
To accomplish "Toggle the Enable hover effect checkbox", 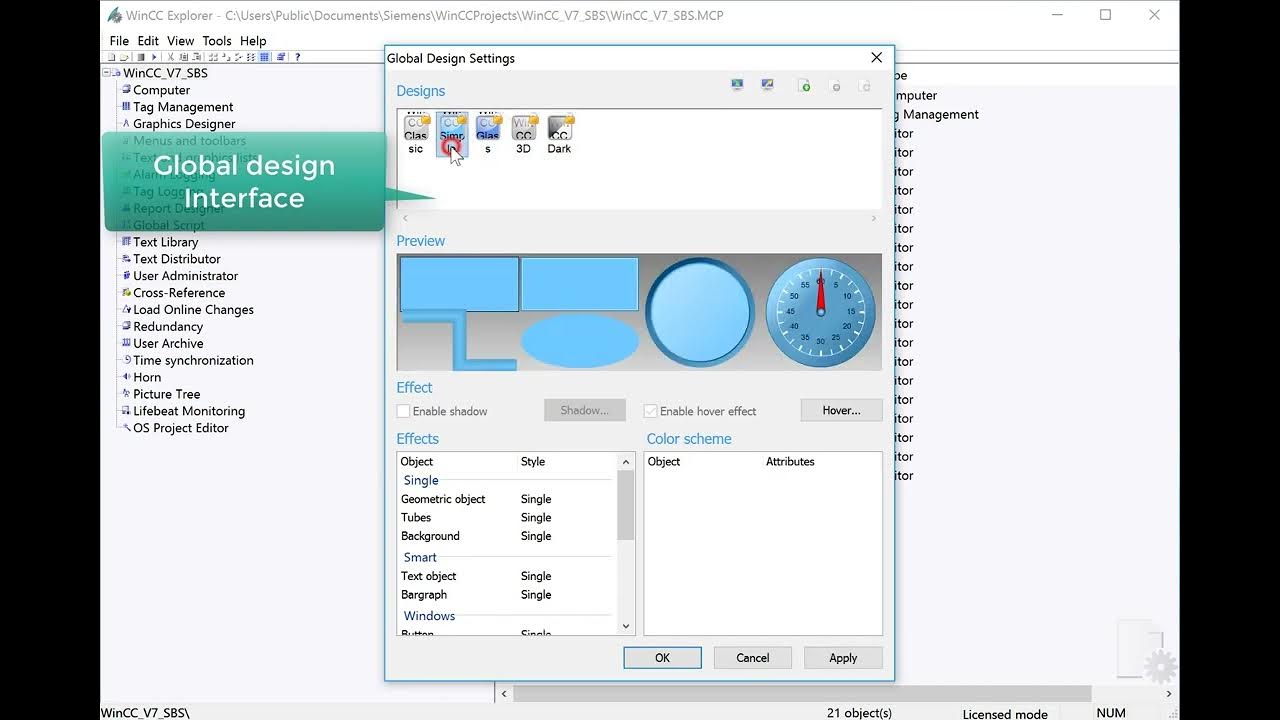I will (651, 411).
